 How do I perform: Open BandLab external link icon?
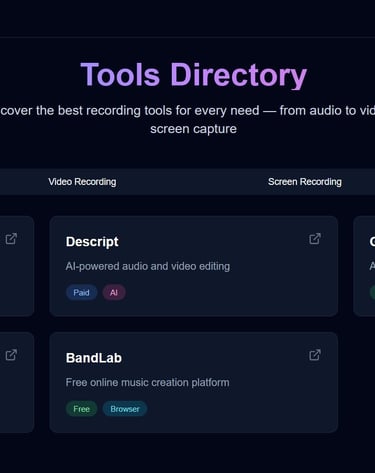click(315, 355)
